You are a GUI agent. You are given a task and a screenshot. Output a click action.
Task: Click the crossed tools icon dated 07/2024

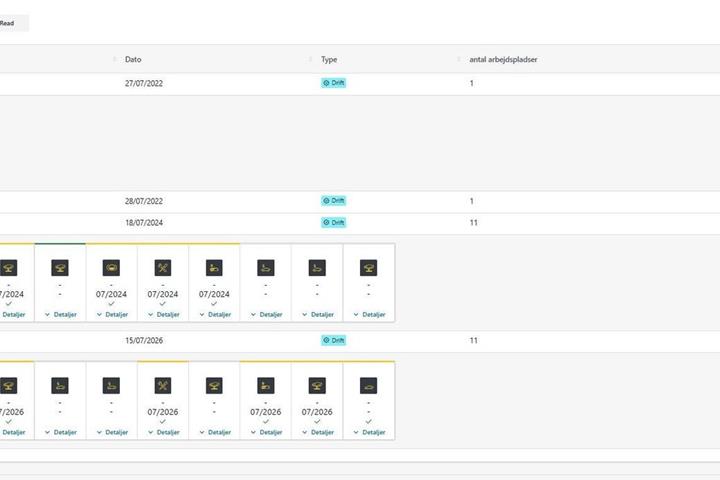point(163,268)
